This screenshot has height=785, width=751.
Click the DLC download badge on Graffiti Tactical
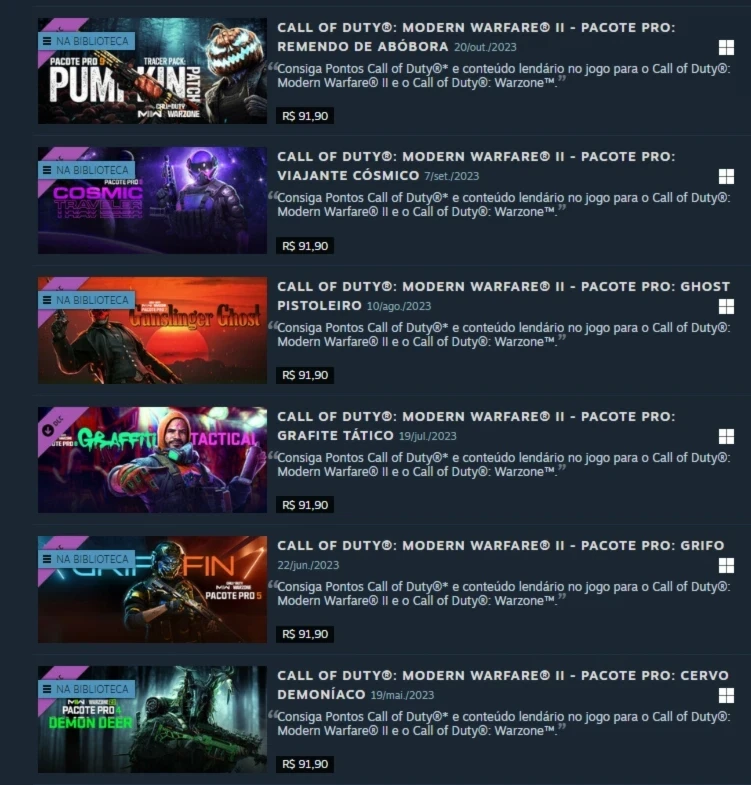click(x=53, y=427)
